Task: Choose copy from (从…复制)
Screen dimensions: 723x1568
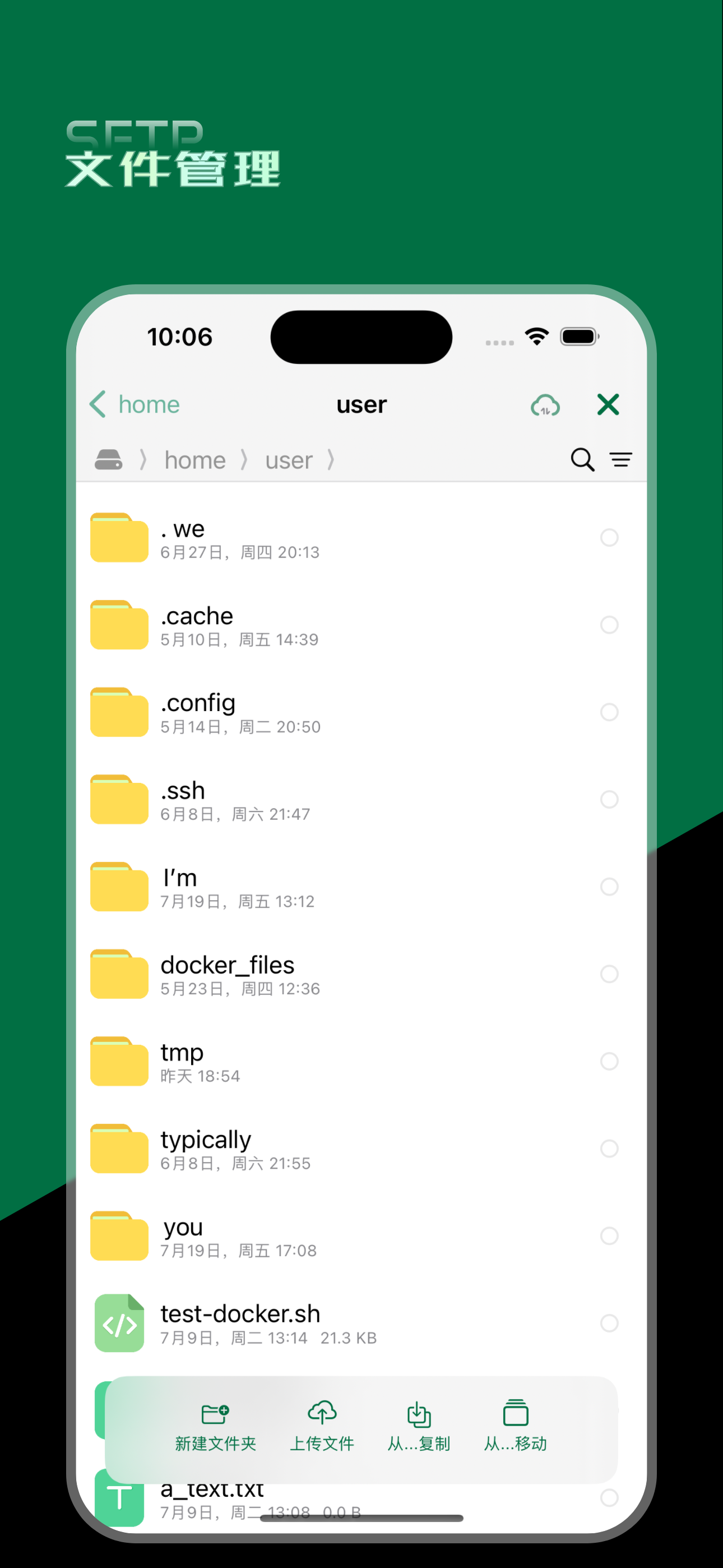Action: [x=419, y=1426]
